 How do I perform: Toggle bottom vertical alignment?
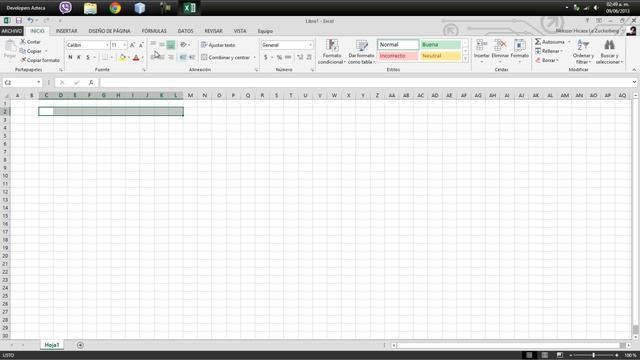pos(171,44)
